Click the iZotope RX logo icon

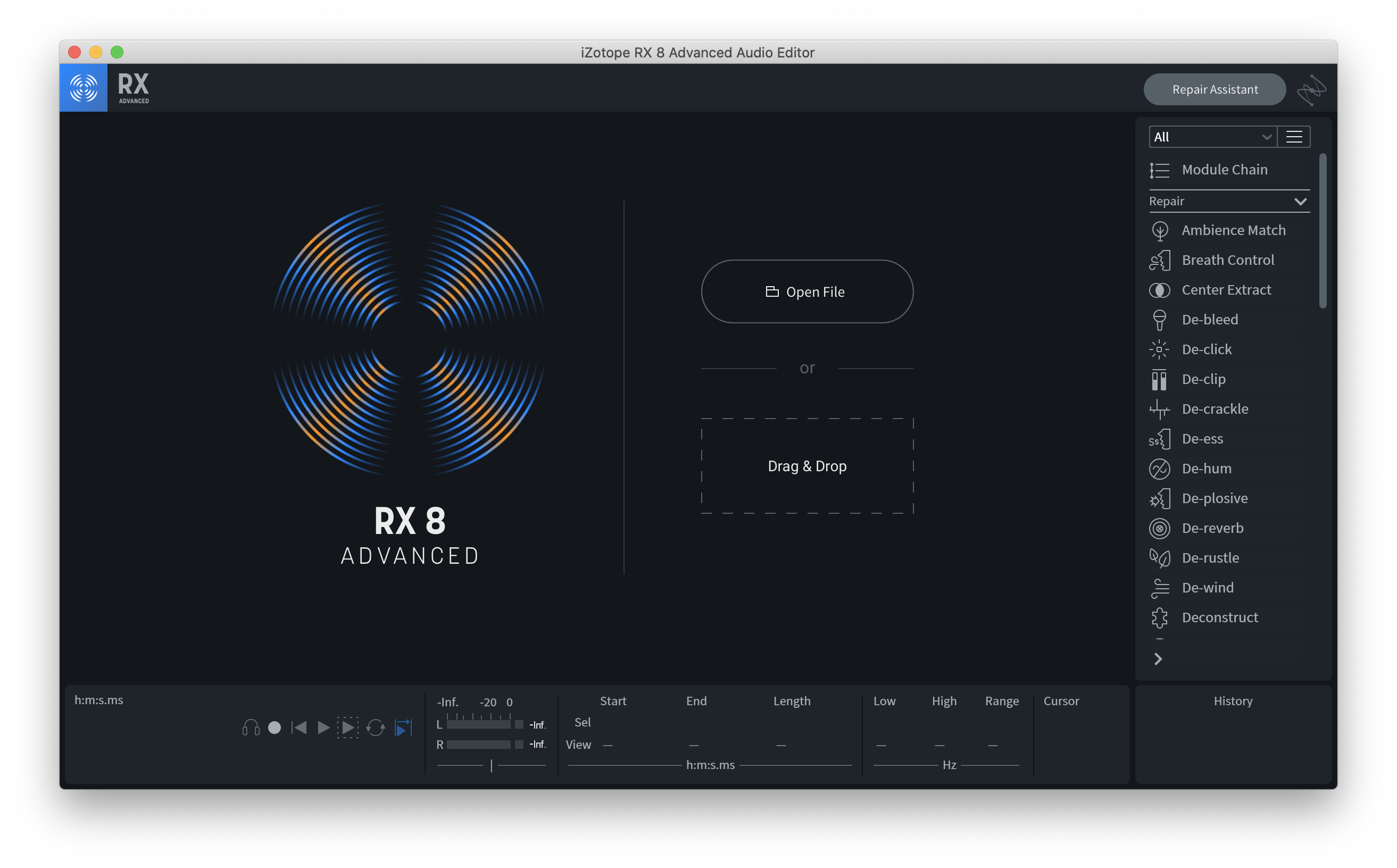point(84,88)
